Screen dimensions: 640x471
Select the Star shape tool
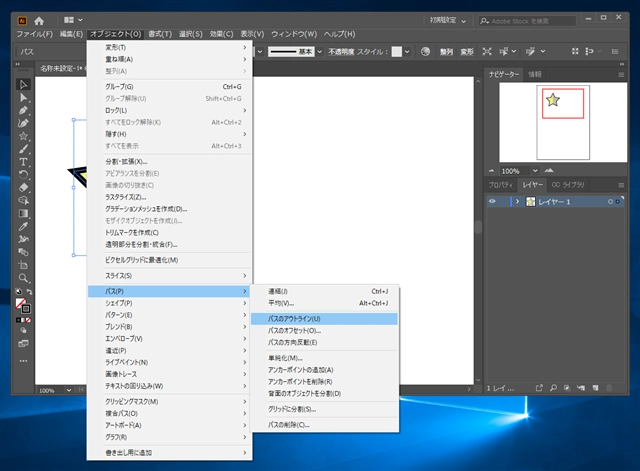point(23,136)
